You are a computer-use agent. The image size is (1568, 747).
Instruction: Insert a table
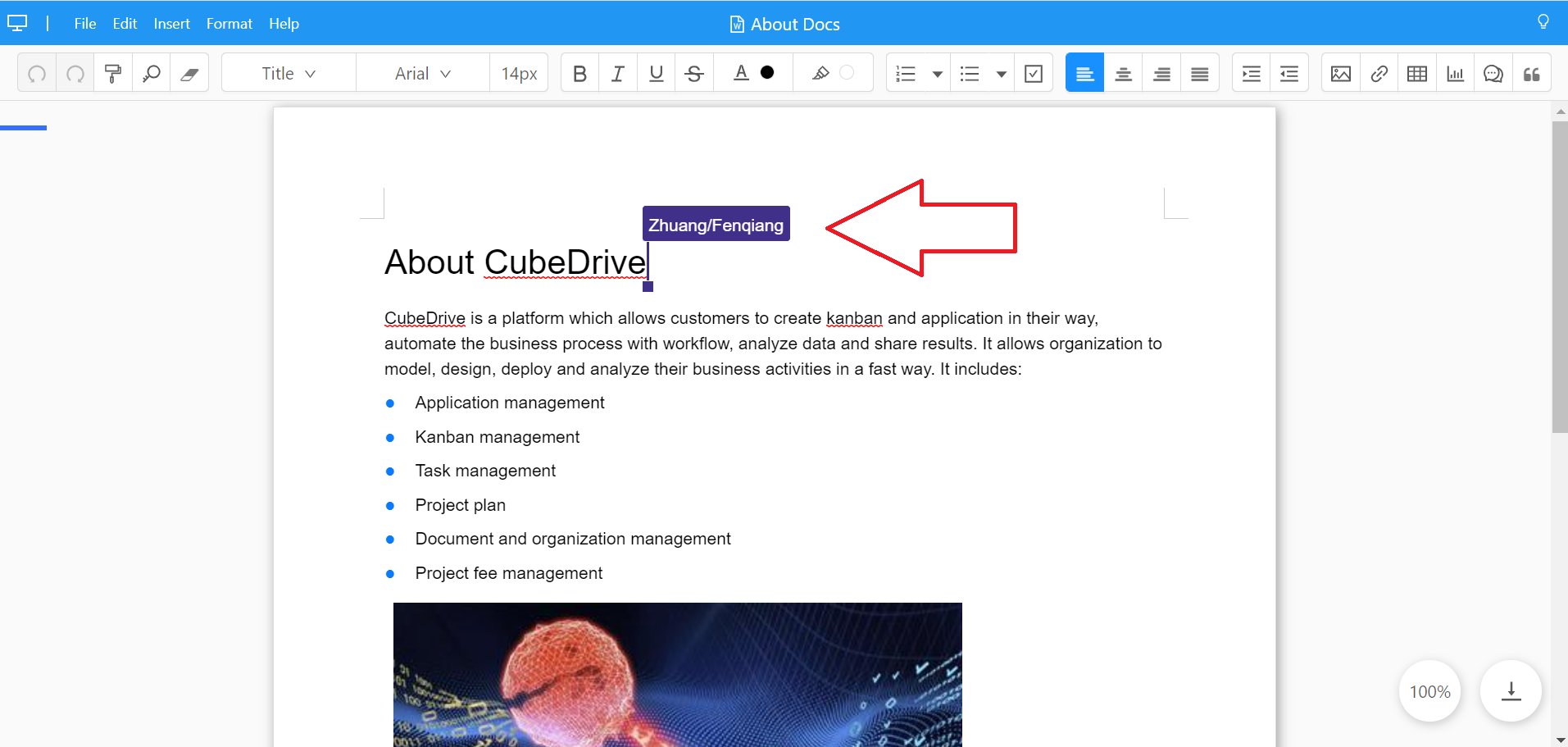pos(1417,74)
